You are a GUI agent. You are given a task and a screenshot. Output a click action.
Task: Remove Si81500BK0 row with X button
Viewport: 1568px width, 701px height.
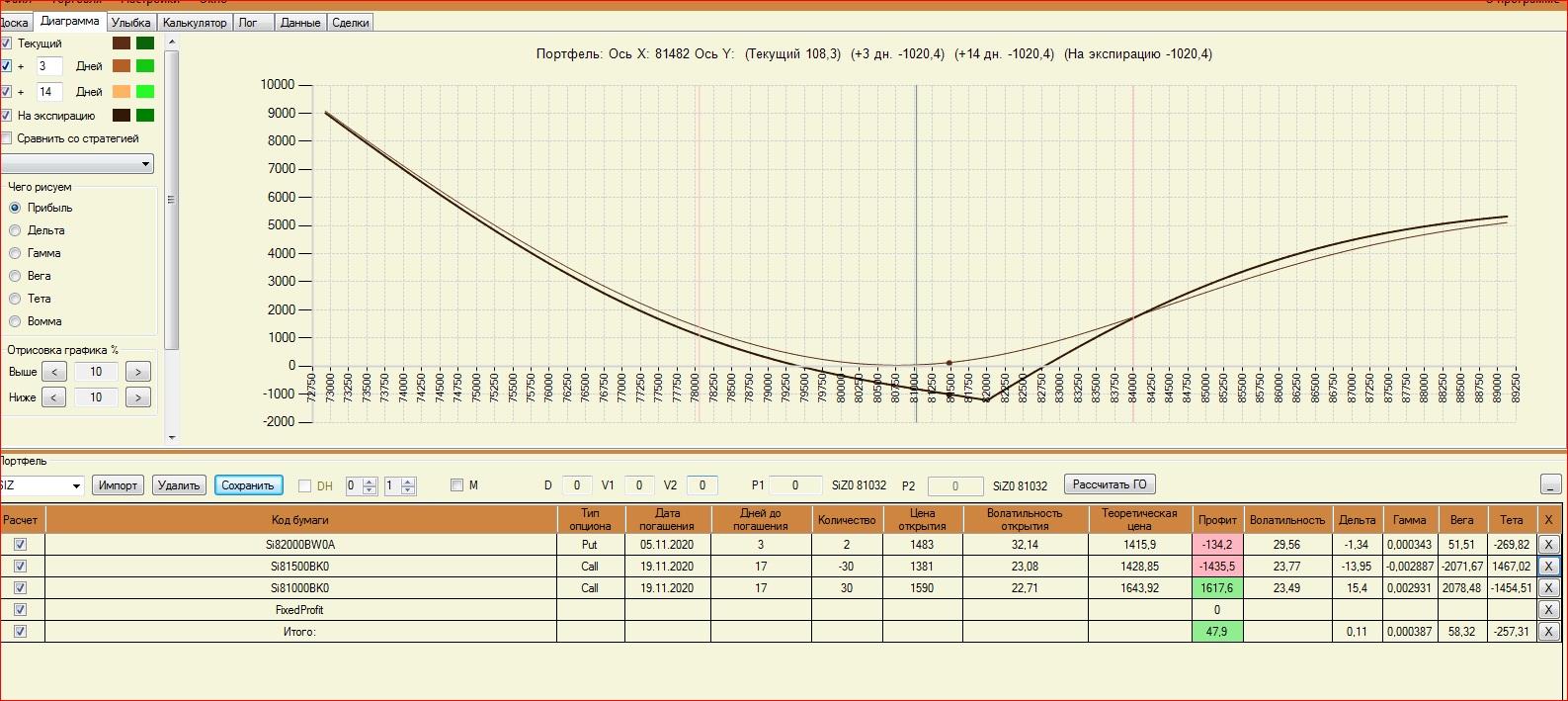pyautogui.click(x=1548, y=567)
